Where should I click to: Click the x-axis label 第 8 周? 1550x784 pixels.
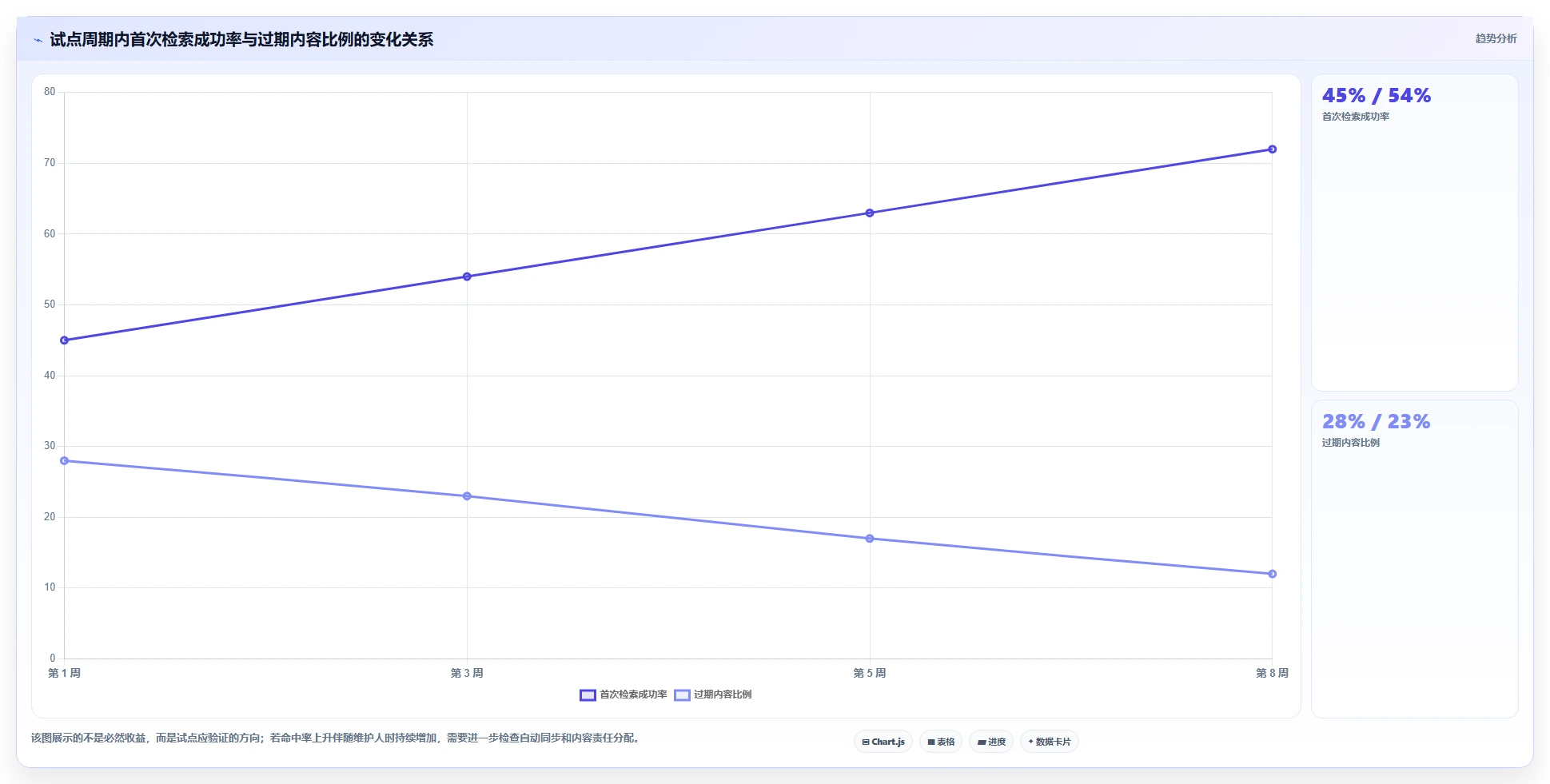pyautogui.click(x=1272, y=673)
